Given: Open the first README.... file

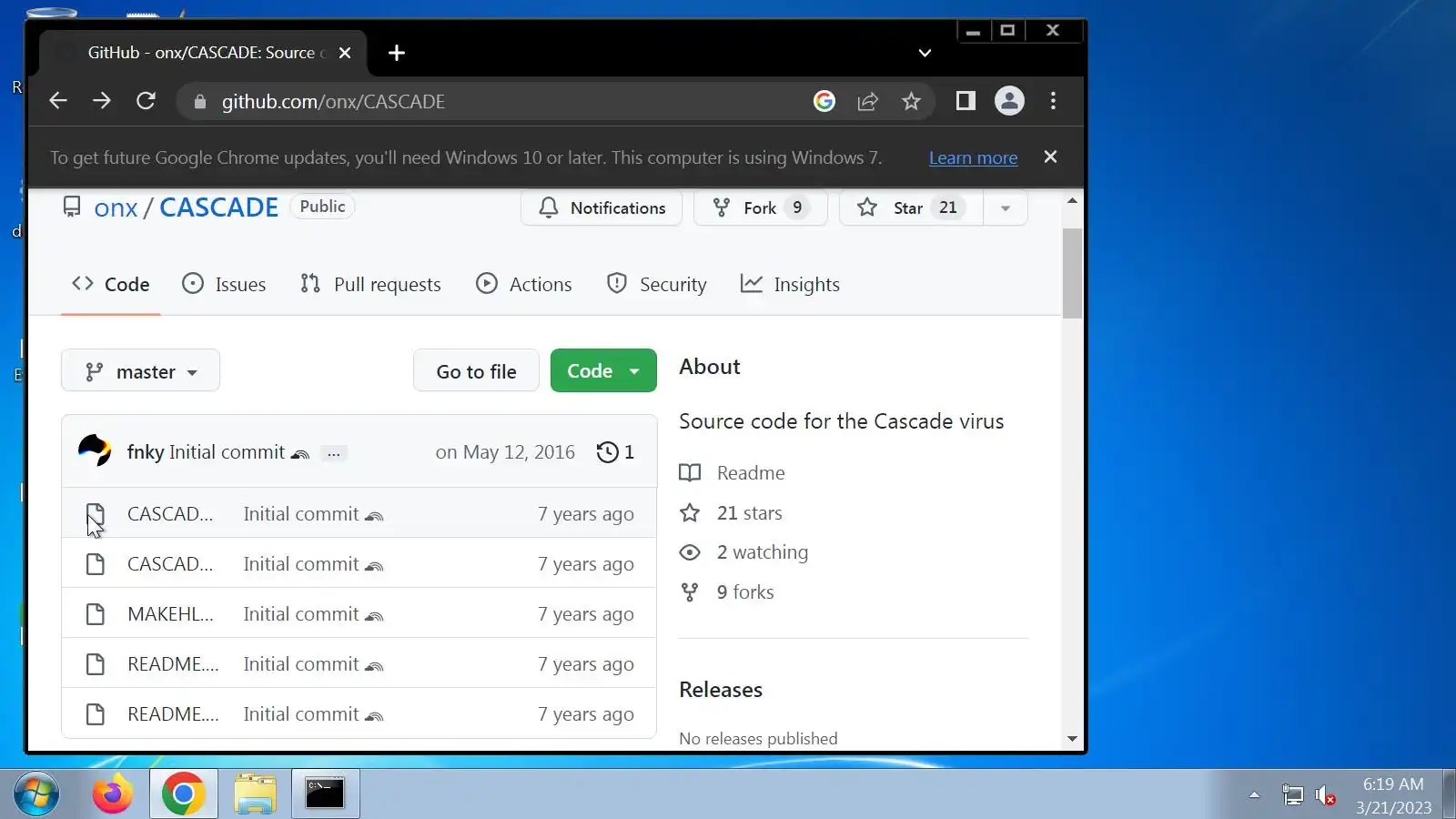Looking at the screenshot, I should coord(173,664).
